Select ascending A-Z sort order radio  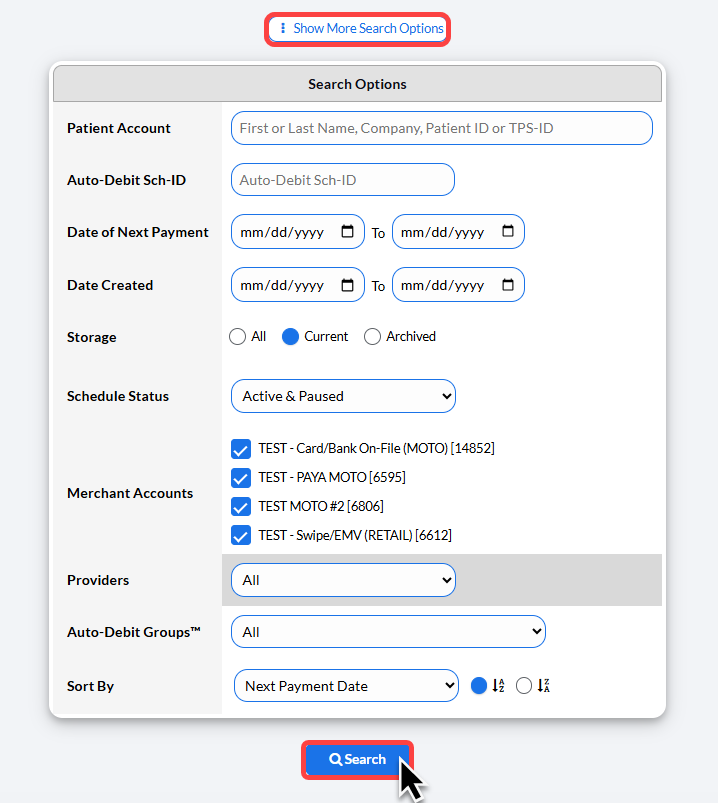coord(478,686)
